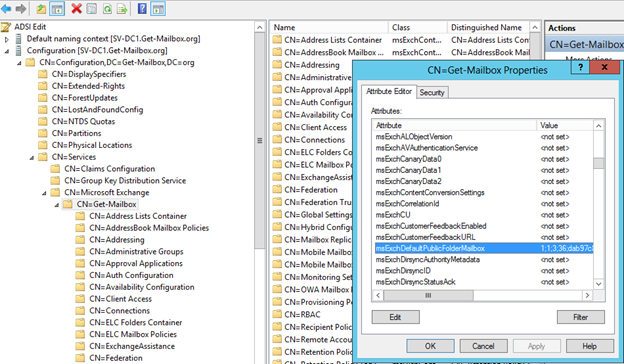Click the dialog's help question mark title button
Image resolution: width=624 pixels, height=364 pixels.
coord(580,67)
